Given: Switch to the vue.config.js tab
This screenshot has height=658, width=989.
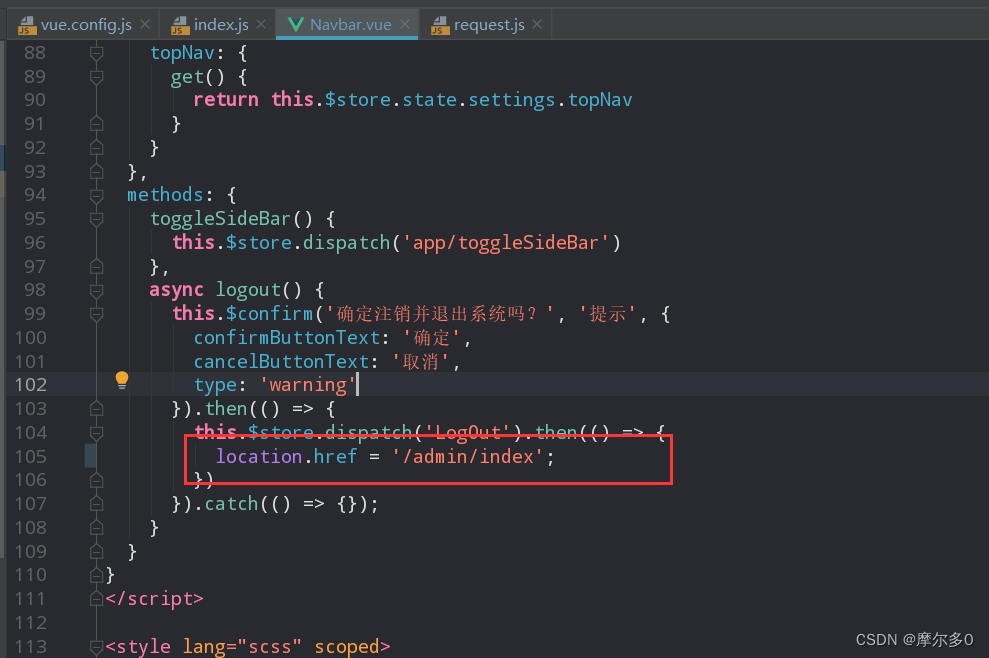Looking at the screenshot, I should tap(86, 25).
